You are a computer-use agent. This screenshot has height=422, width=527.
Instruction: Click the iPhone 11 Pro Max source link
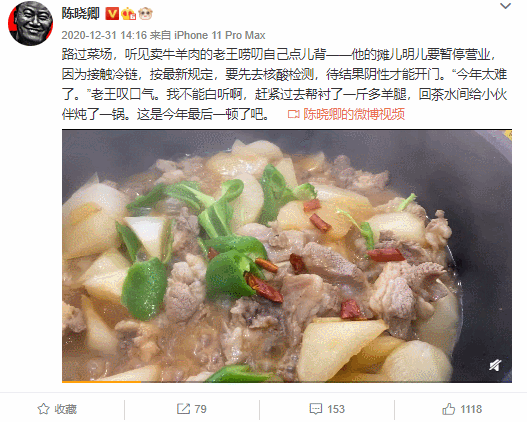tap(220, 35)
